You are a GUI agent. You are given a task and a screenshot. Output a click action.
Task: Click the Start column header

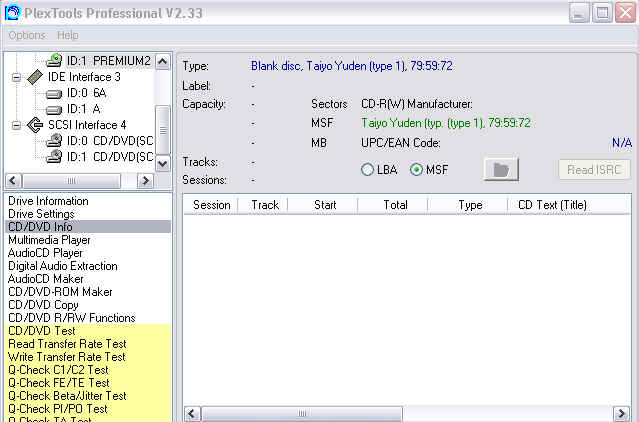point(323,205)
